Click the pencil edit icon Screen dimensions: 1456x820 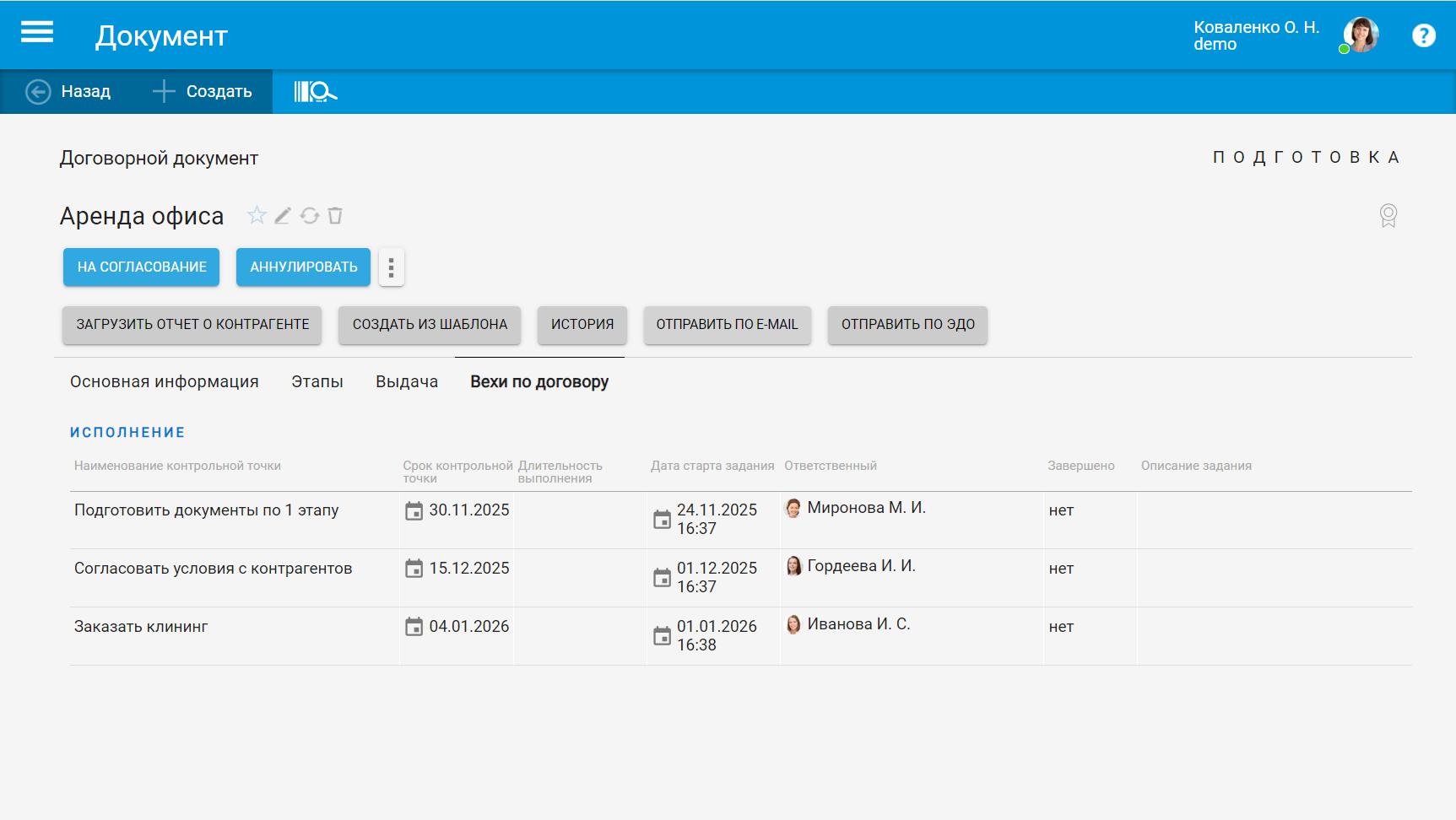click(x=283, y=216)
